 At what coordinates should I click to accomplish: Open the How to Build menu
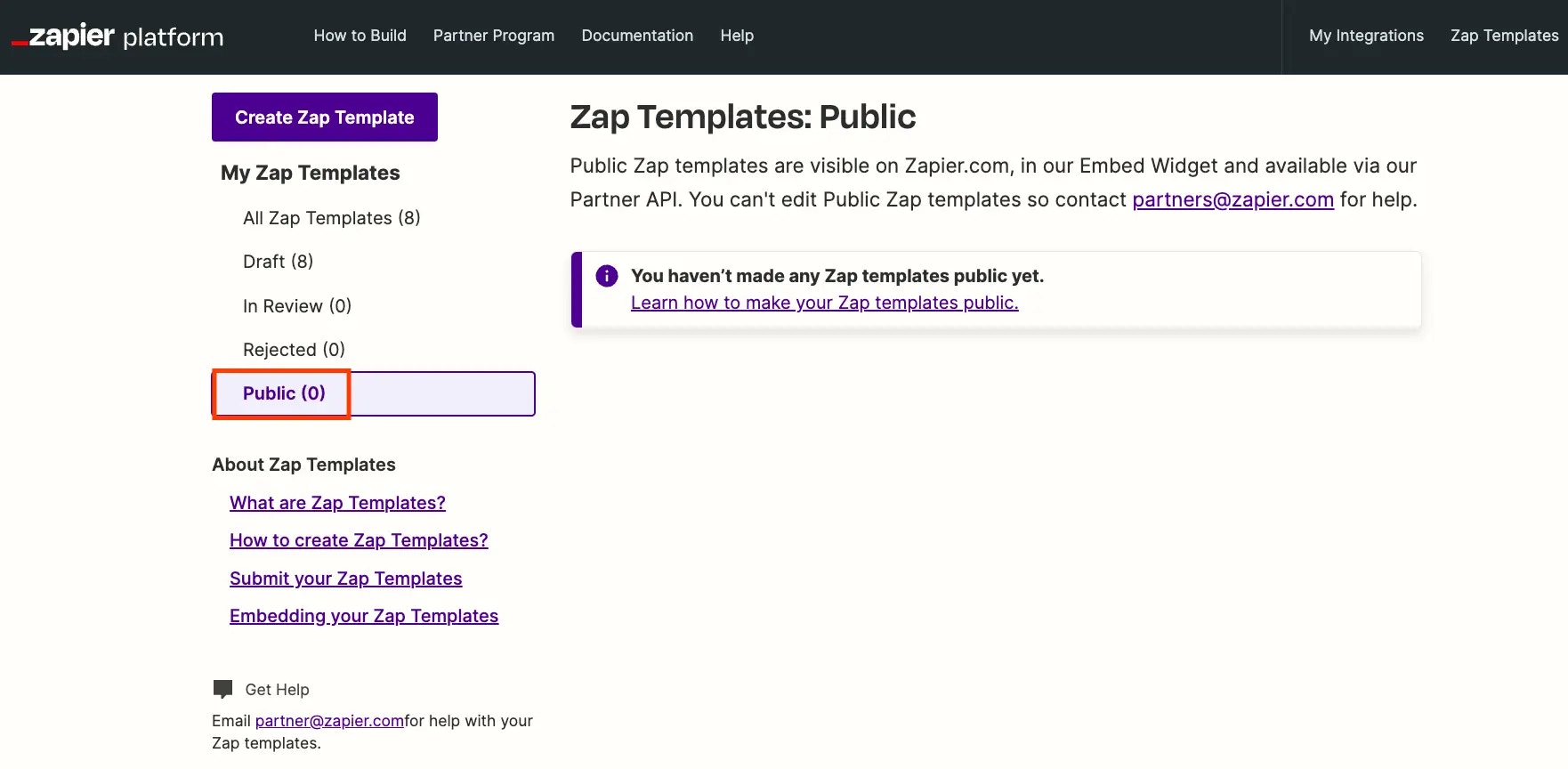pos(360,36)
